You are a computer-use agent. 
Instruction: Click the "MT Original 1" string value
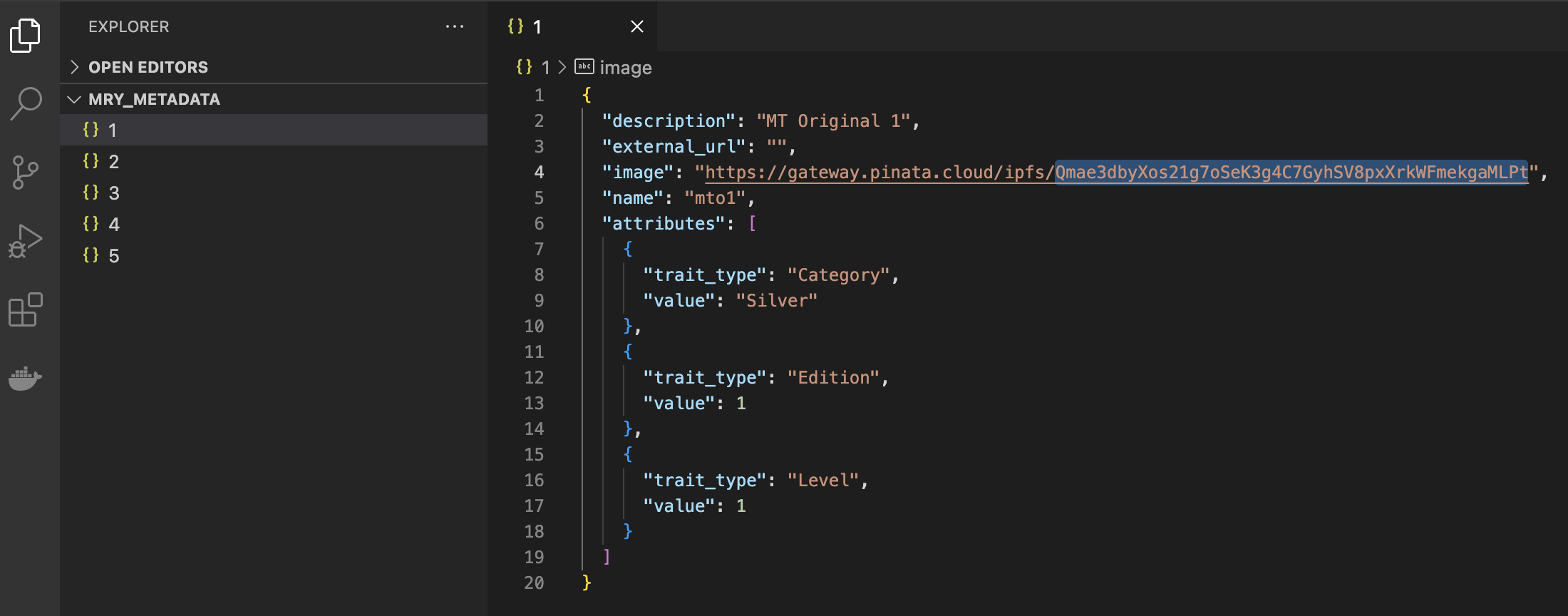tap(833, 120)
